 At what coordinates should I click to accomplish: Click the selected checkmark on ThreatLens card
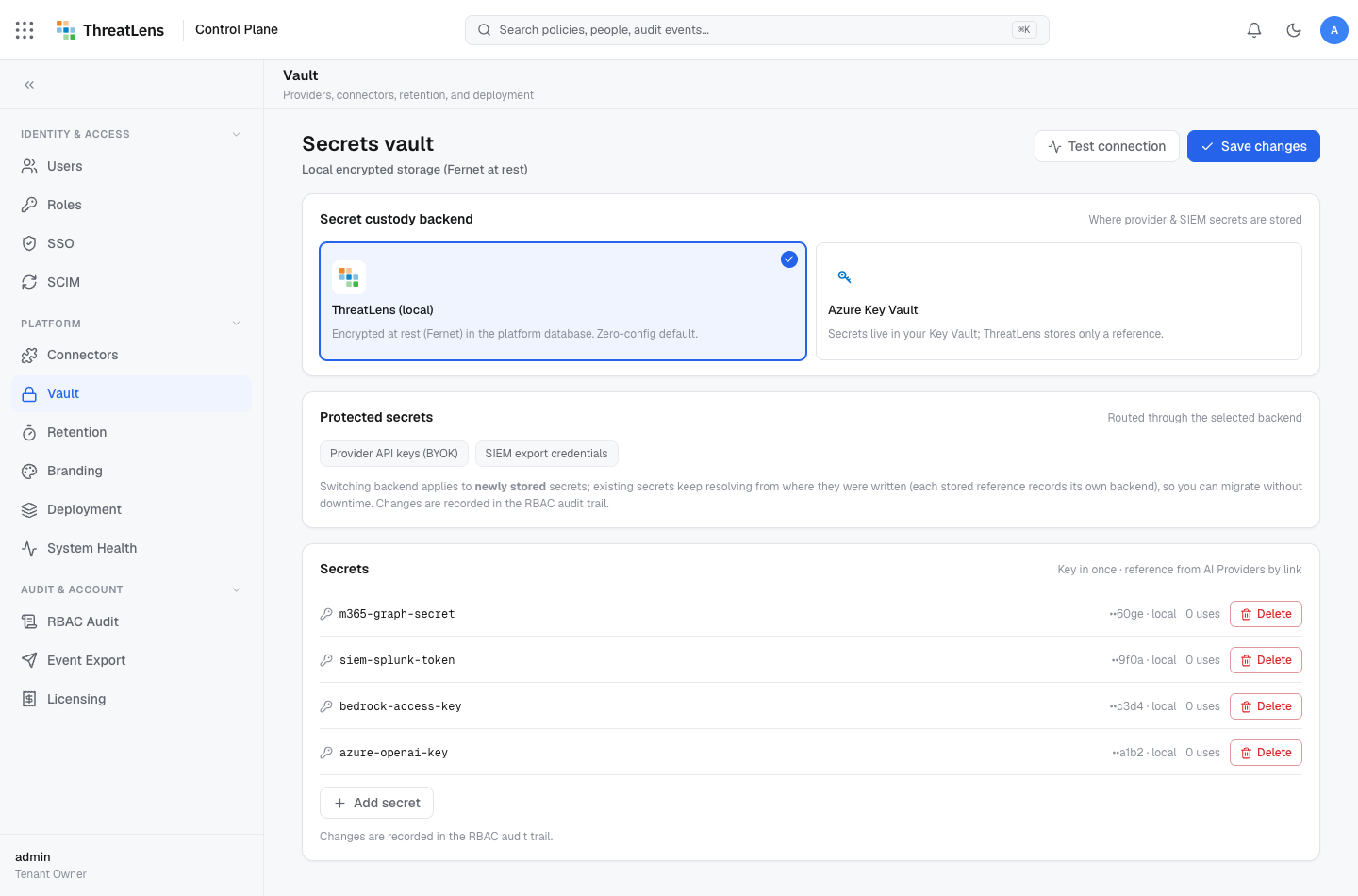click(x=789, y=259)
